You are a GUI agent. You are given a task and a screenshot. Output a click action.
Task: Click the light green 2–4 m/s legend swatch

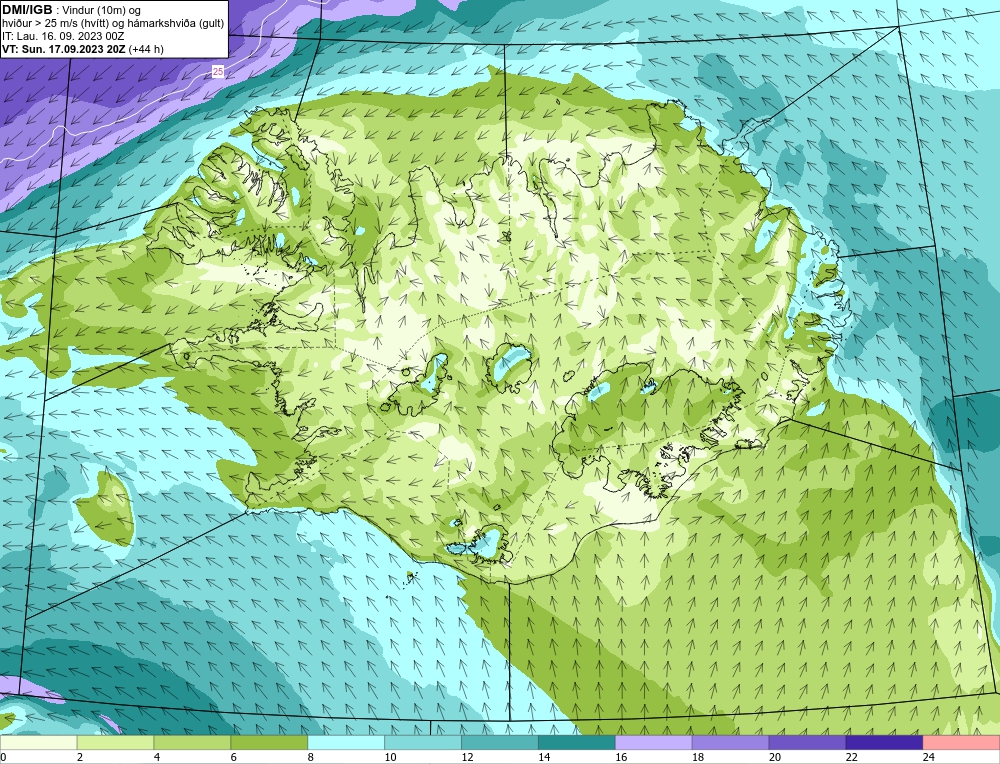pos(115,742)
